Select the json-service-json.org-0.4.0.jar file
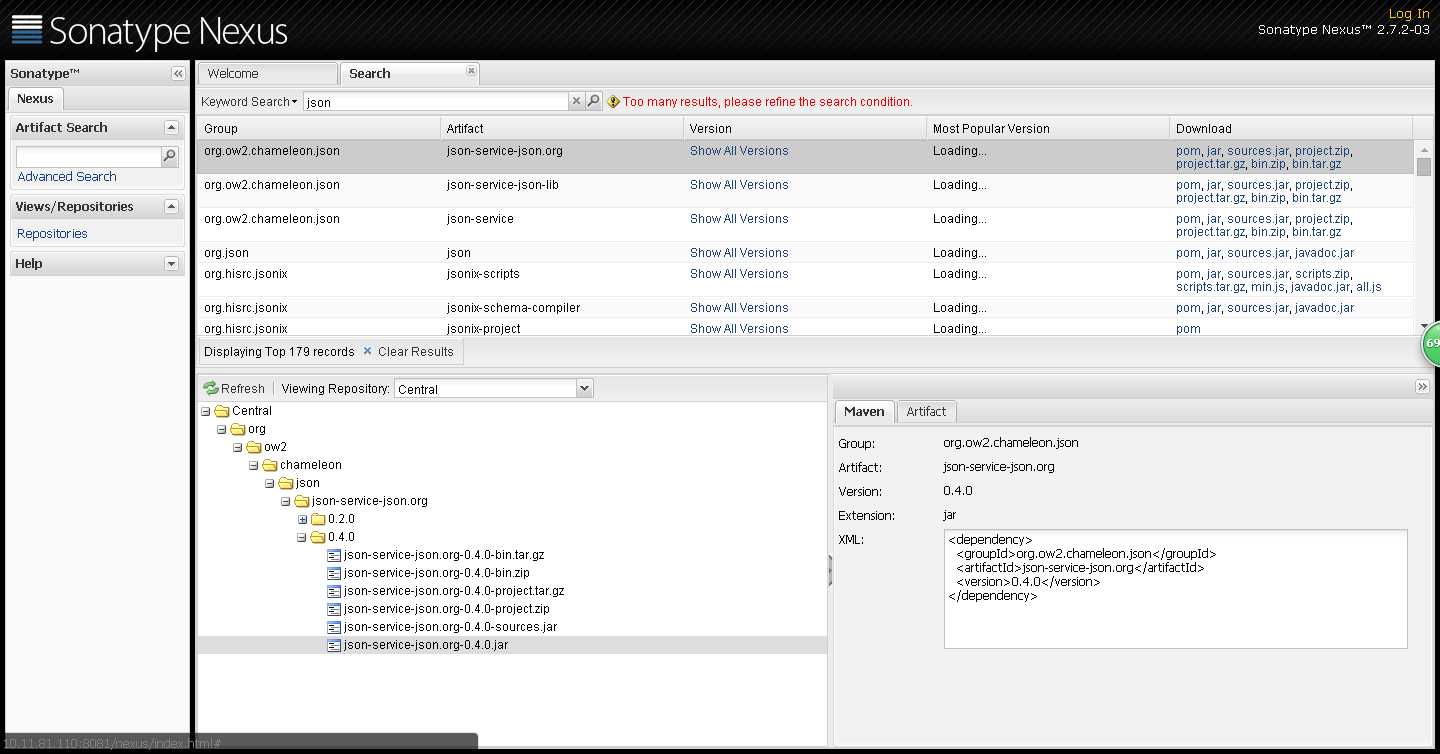The image size is (1440, 754). tap(426, 645)
